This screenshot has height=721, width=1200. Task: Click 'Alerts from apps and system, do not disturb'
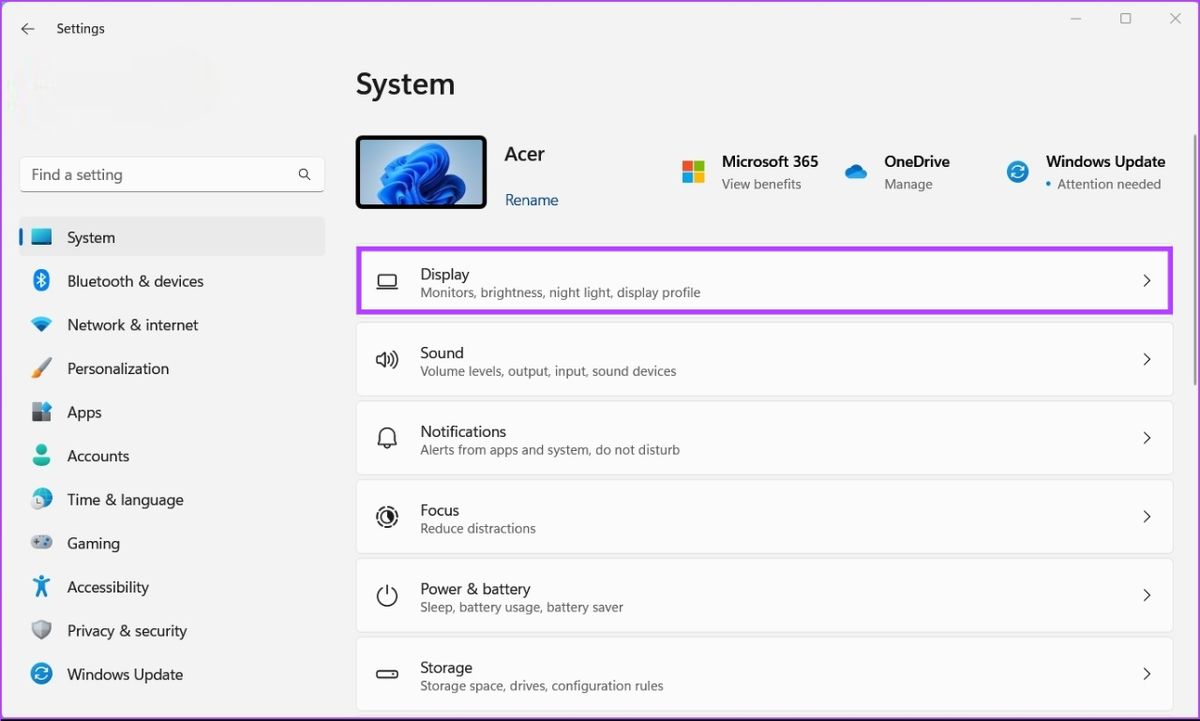[x=550, y=450]
